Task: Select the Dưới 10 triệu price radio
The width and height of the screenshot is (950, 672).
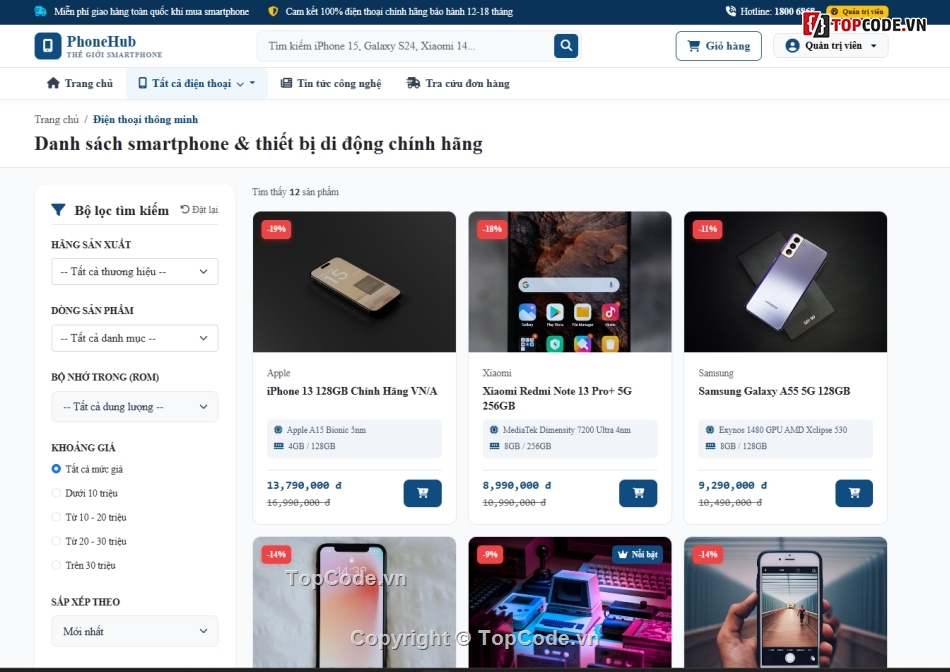Action: 56,493
